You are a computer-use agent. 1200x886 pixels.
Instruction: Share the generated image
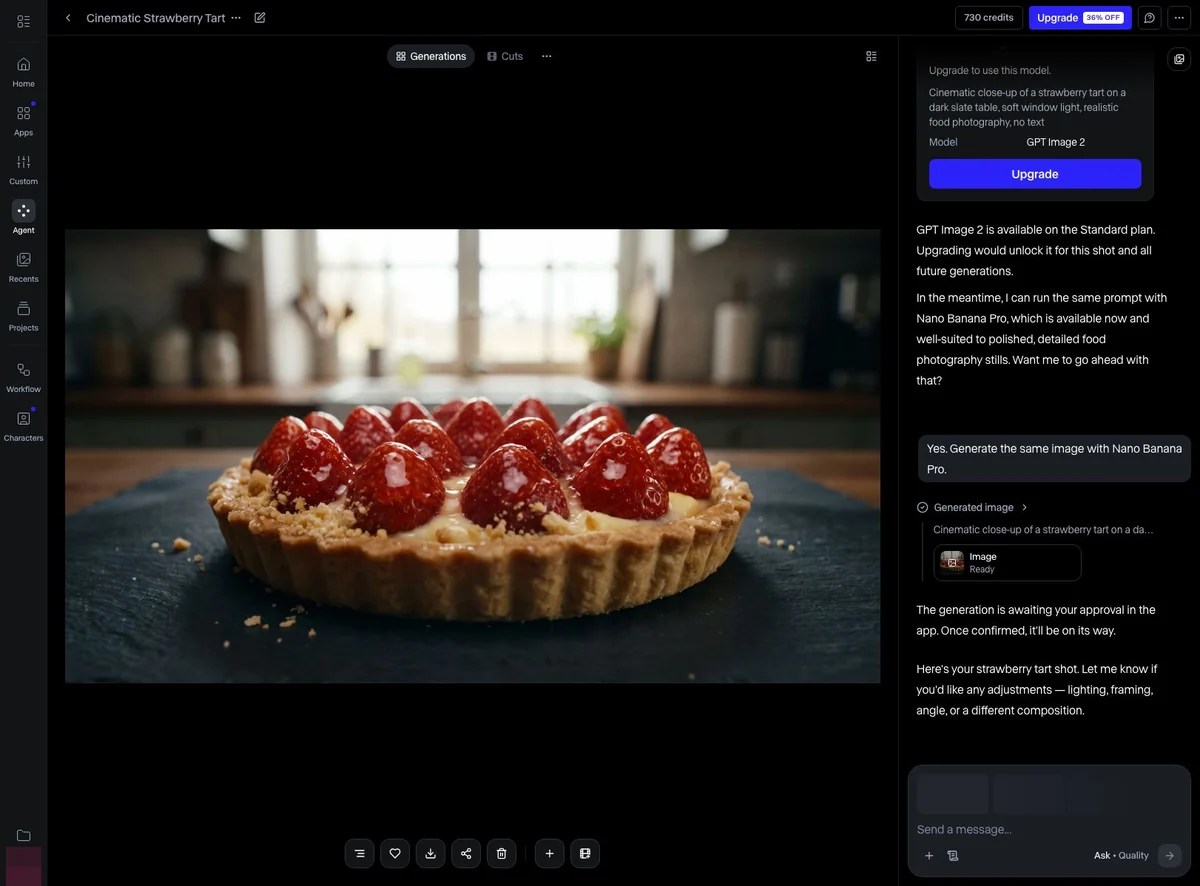point(466,853)
